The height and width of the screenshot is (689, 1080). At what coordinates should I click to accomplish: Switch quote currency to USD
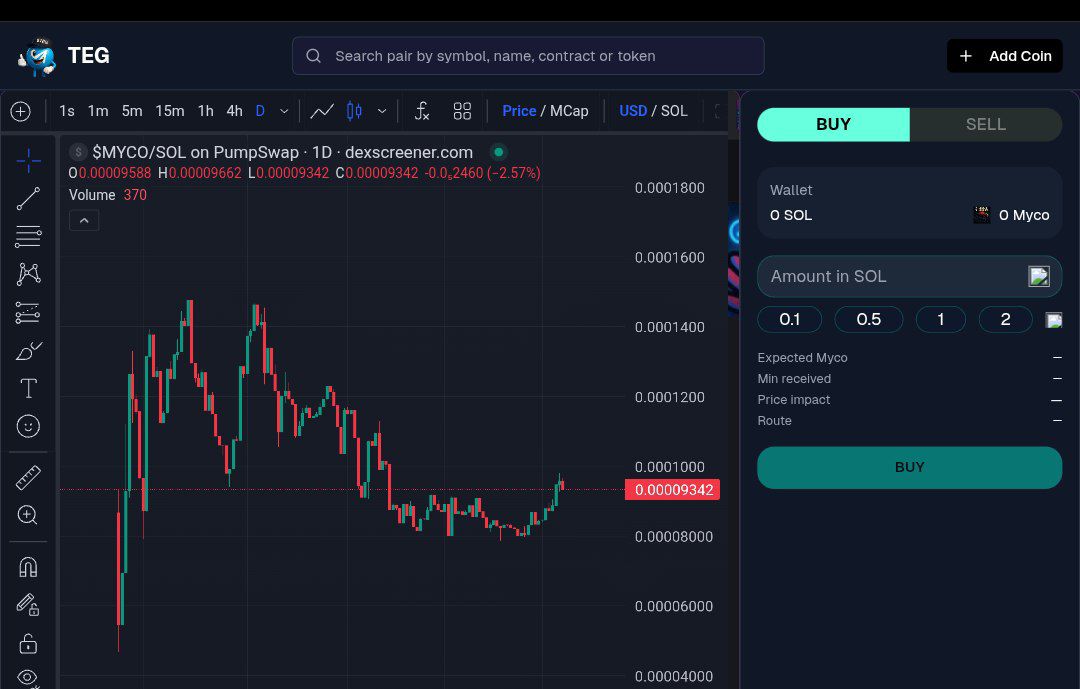click(x=633, y=111)
